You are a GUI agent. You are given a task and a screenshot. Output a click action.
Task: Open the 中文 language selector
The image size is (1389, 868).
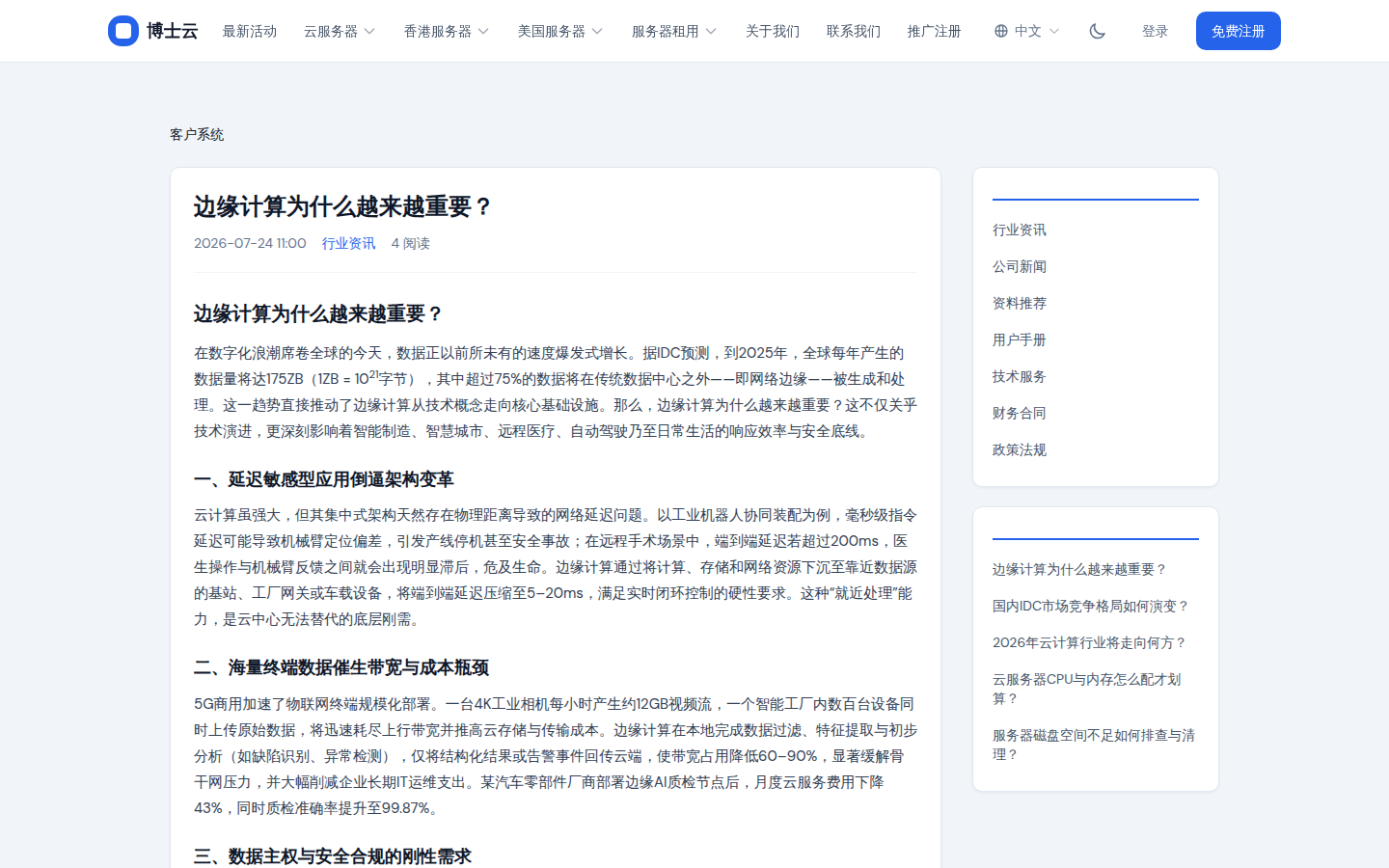(x=1027, y=31)
